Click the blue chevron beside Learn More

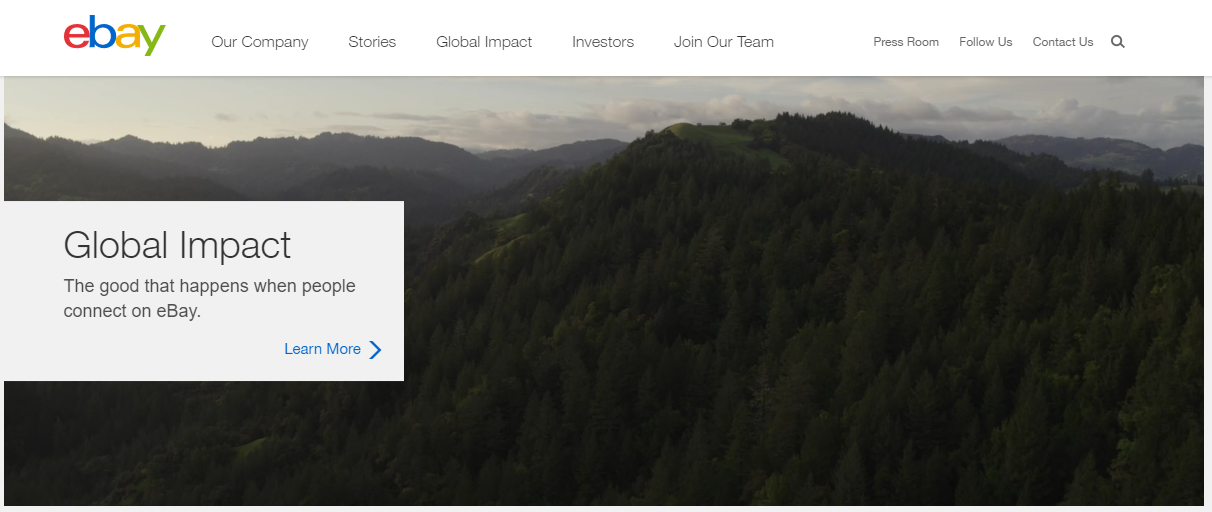(375, 349)
